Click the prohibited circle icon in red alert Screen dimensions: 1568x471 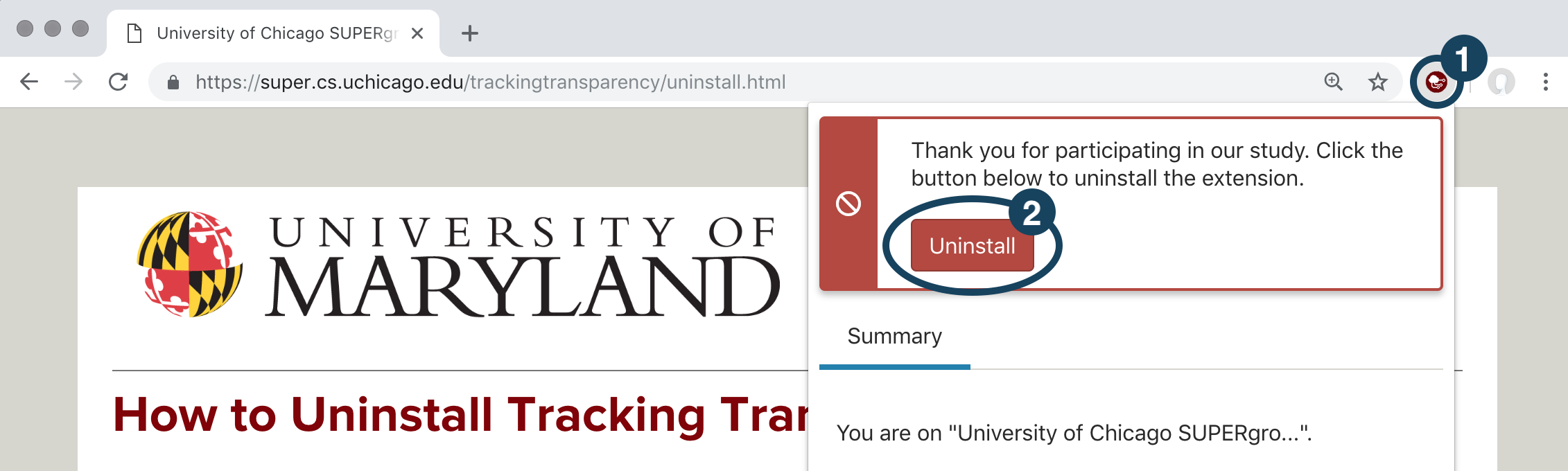(848, 204)
